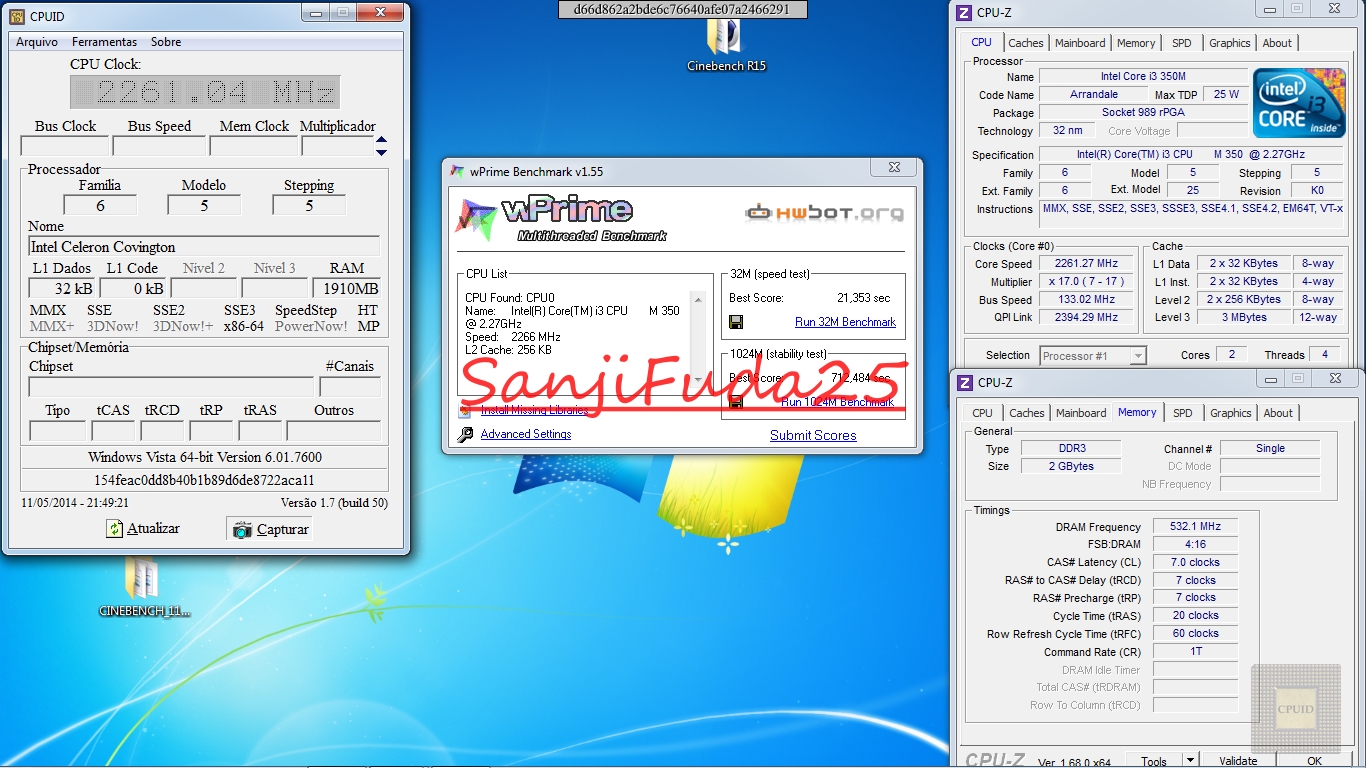This screenshot has height=768, width=1366.
Task: Open the Cinebench R15 desktop folder
Action: tap(726, 45)
